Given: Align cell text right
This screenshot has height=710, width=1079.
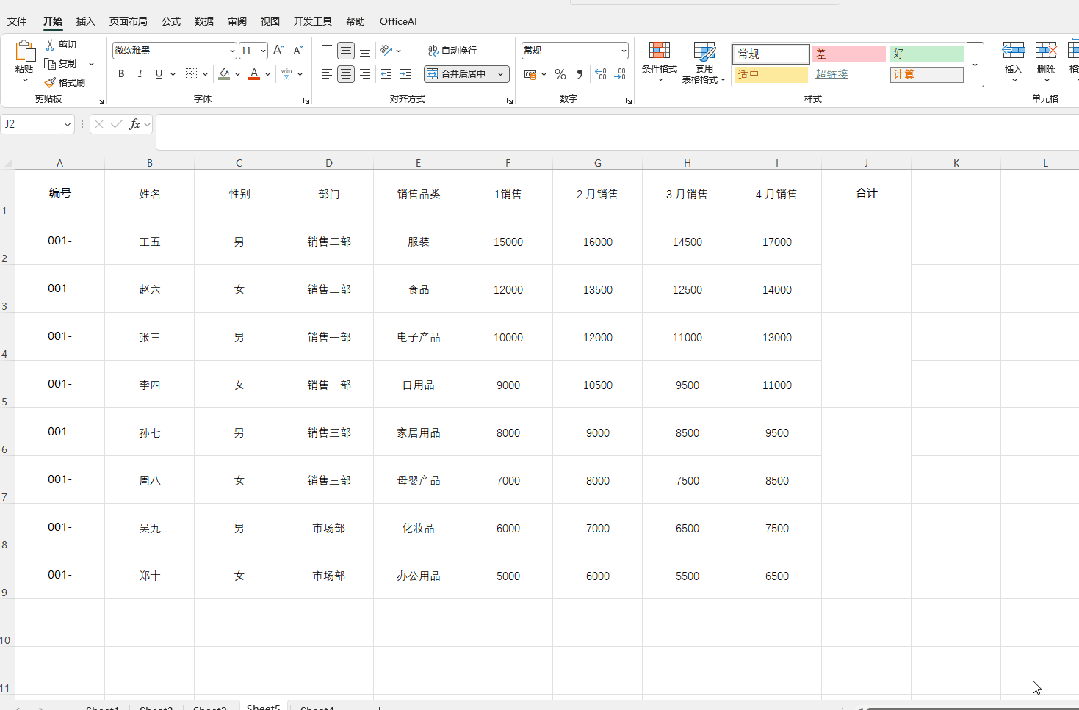Looking at the screenshot, I should point(365,74).
